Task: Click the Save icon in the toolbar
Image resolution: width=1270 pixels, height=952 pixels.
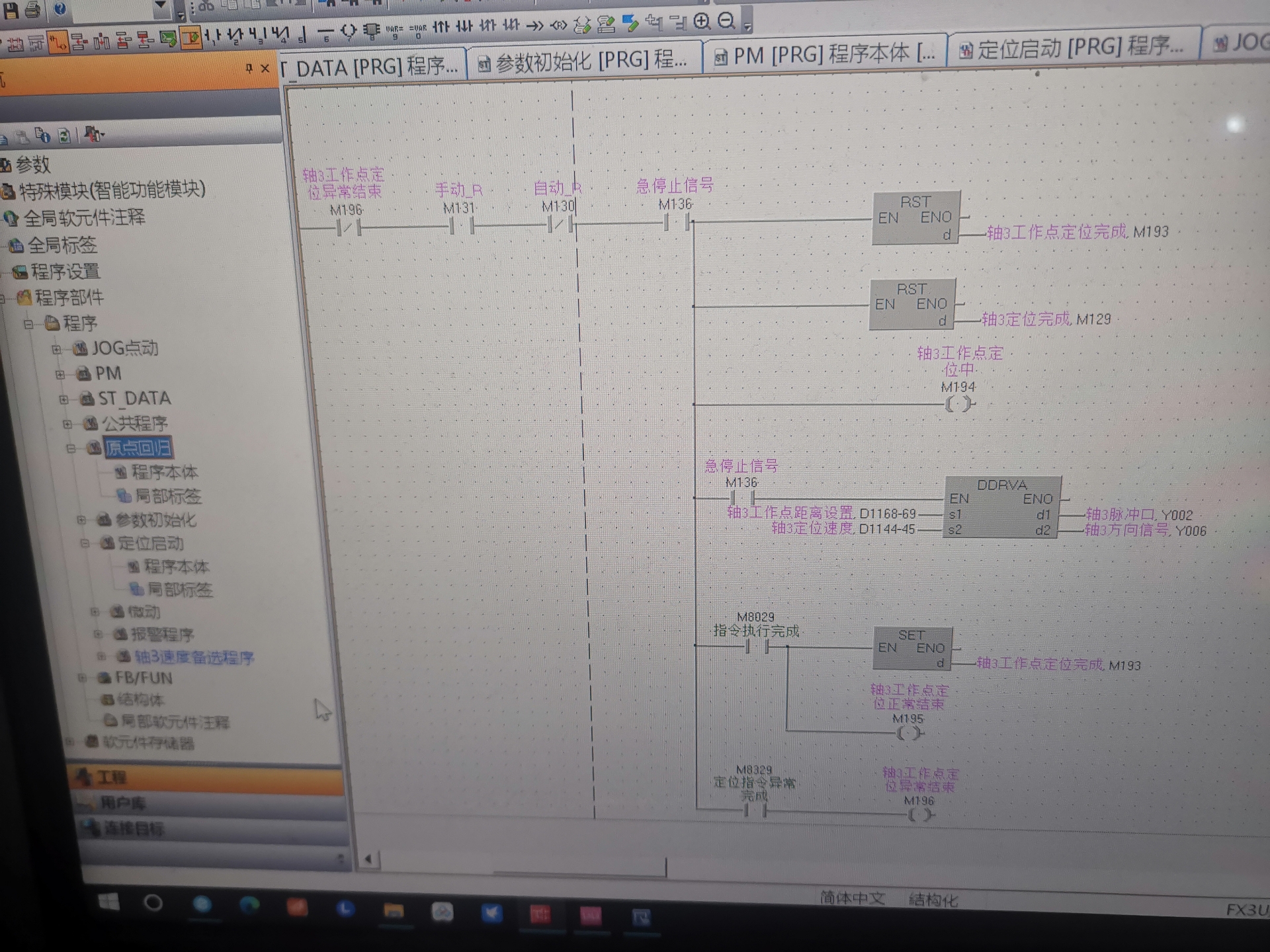Action: click(x=11, y=9)
